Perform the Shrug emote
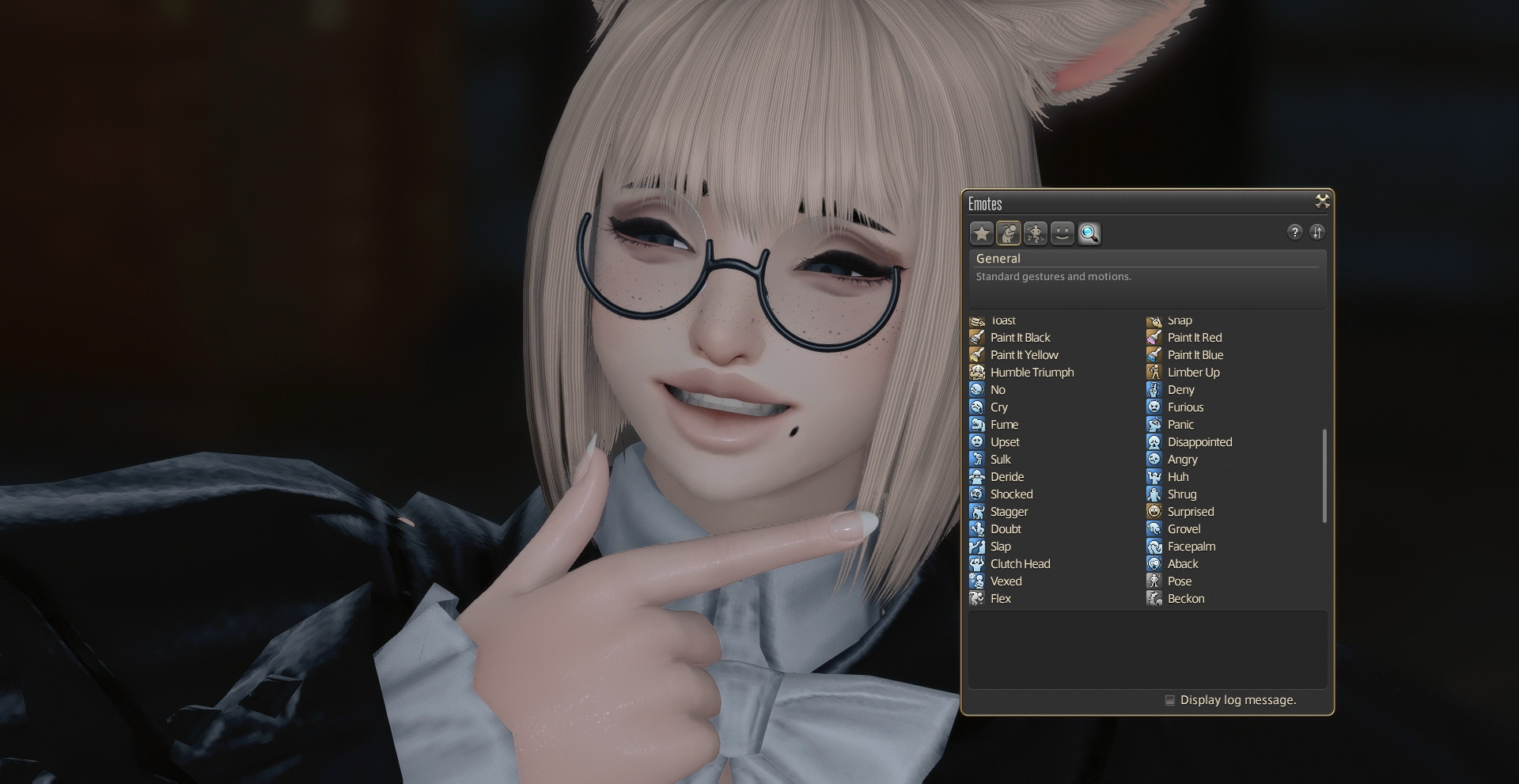 pos(1181,494)
